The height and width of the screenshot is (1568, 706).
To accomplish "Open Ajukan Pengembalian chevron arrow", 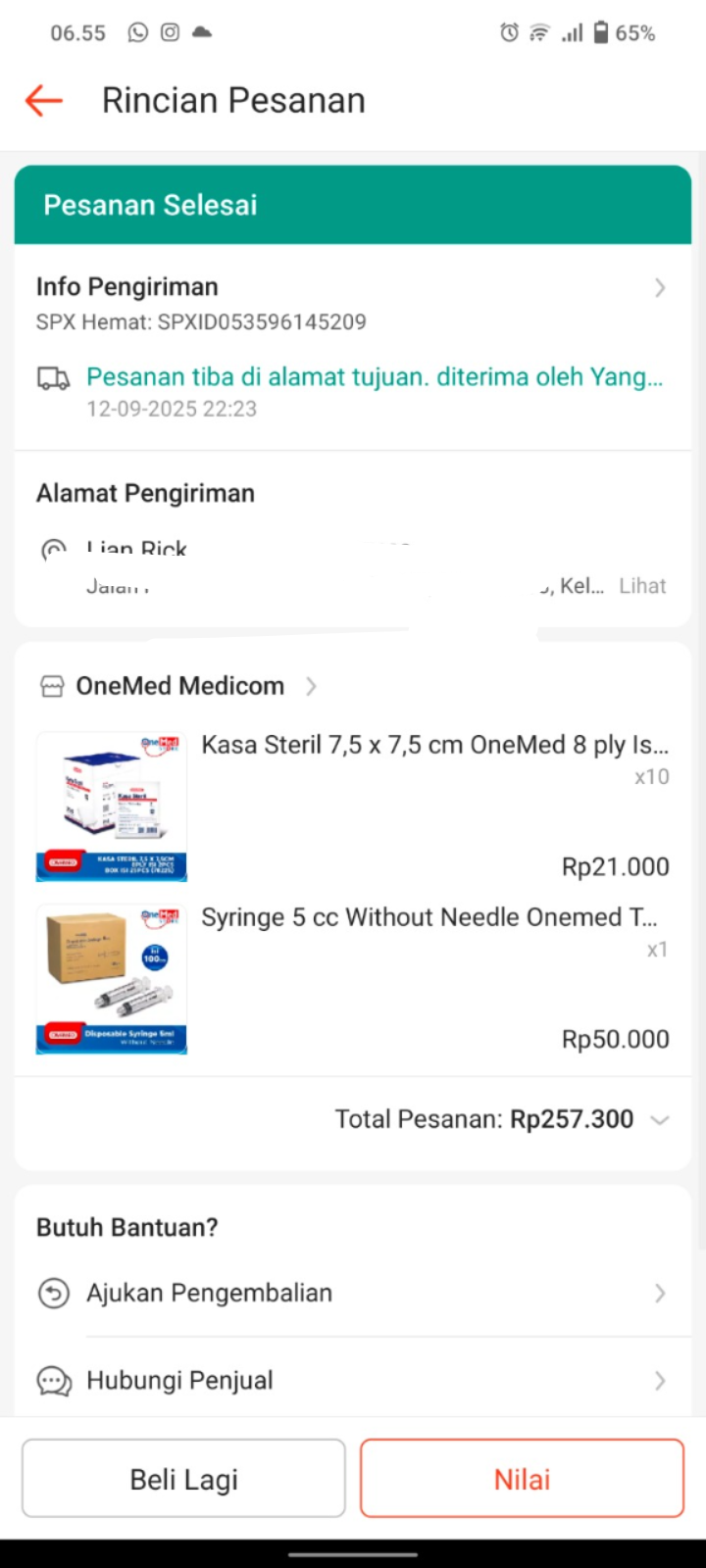I will tap(660, 1294).
